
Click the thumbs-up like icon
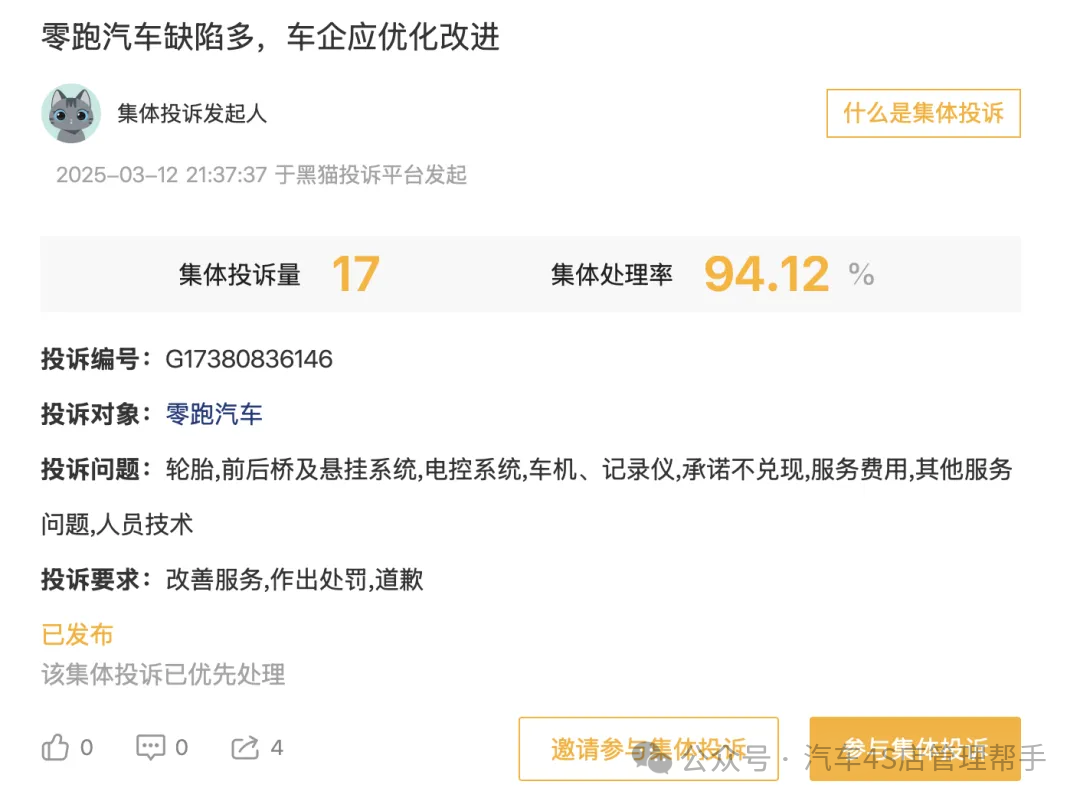coord(56,747)
